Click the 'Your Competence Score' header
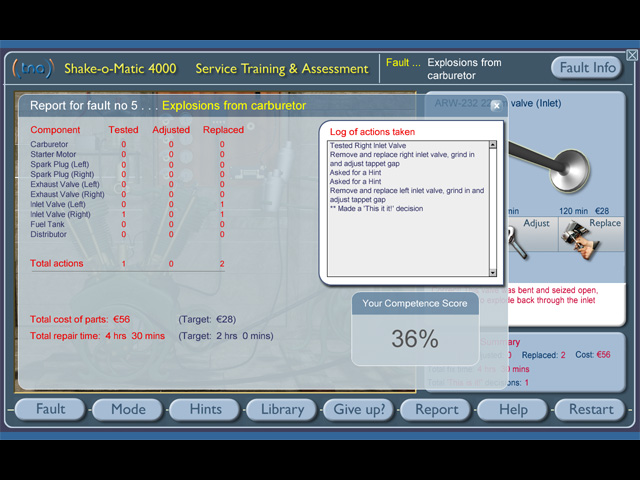 point(415,303)
